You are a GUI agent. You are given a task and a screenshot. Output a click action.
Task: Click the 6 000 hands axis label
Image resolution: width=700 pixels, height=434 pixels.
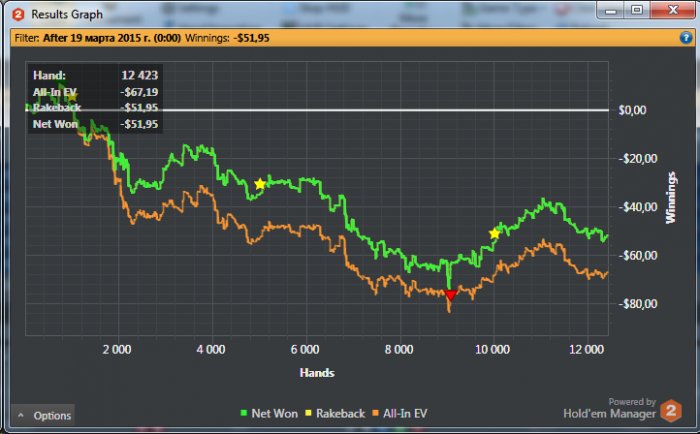point(305,349)
